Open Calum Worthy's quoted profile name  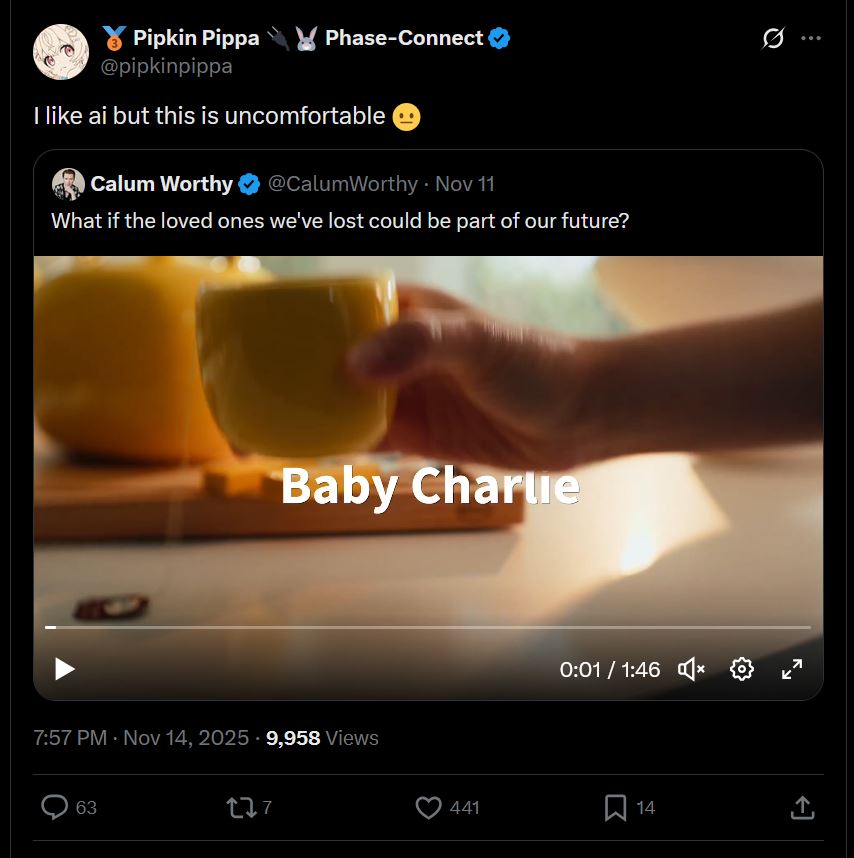pyautogui.click(x=161, y=184)
